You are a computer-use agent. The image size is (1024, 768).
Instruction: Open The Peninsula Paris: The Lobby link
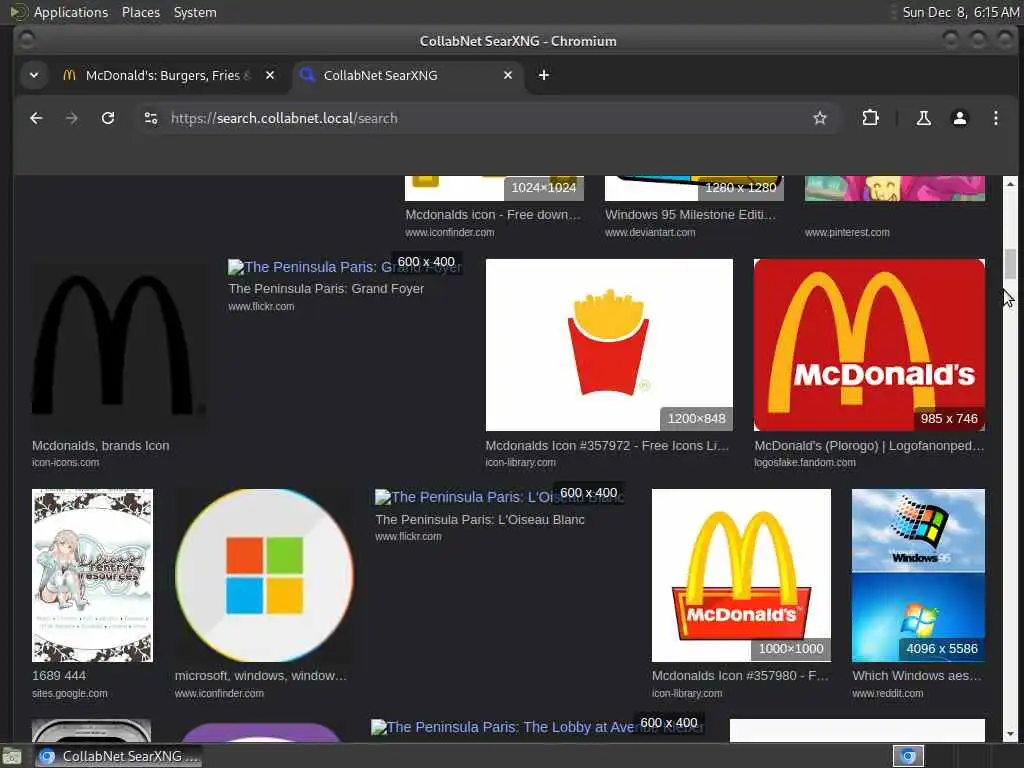pyautogui.click(x=536, y=727)
